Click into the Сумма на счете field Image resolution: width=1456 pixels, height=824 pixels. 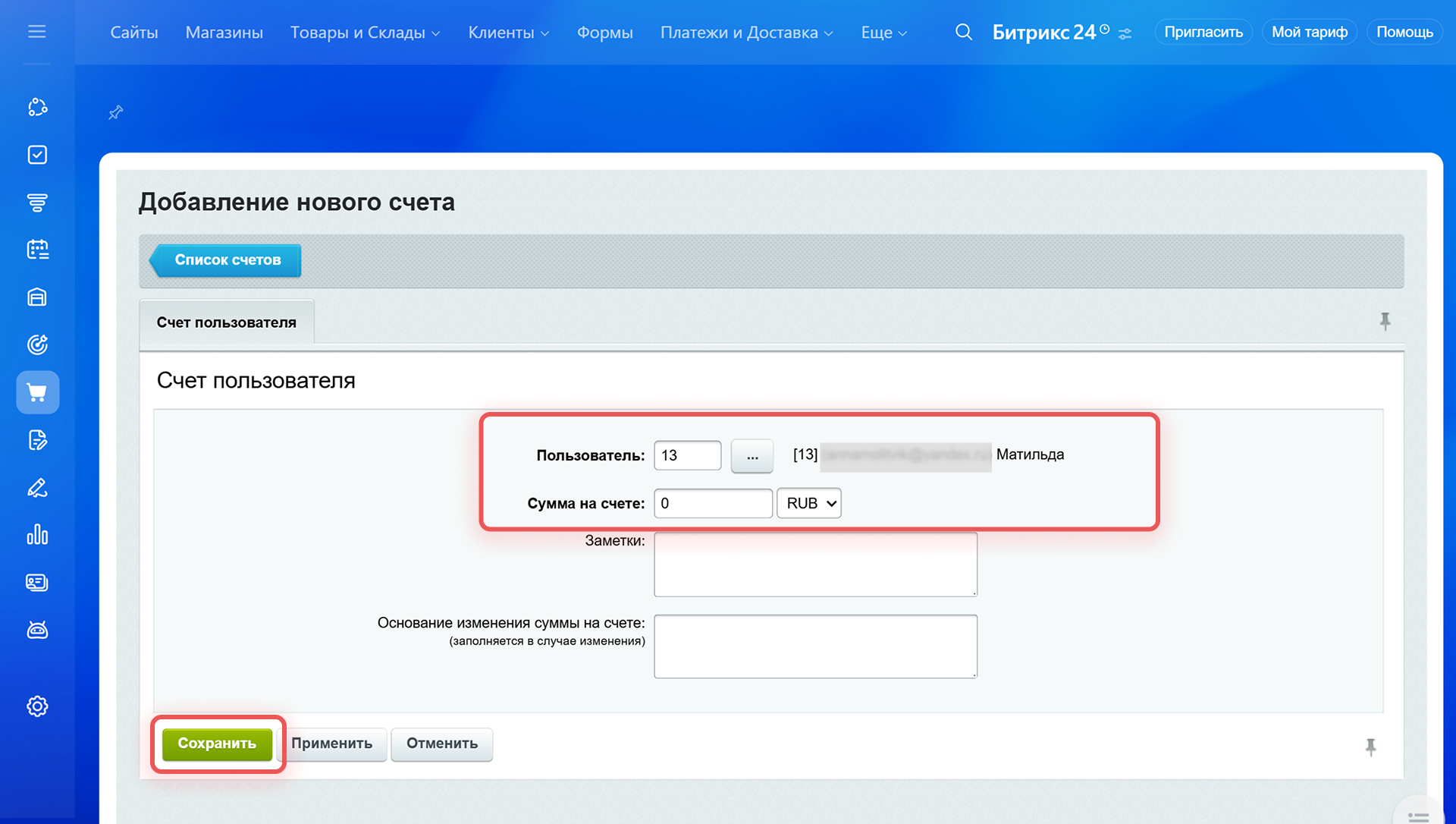point(712,504)
